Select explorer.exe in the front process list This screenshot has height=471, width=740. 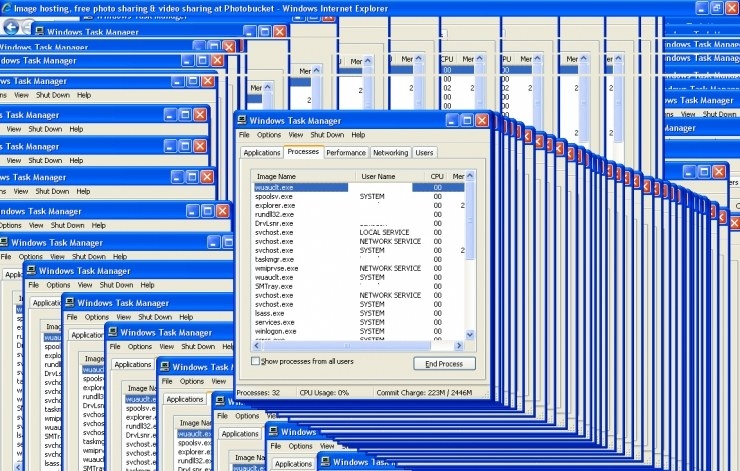(275, 205)
